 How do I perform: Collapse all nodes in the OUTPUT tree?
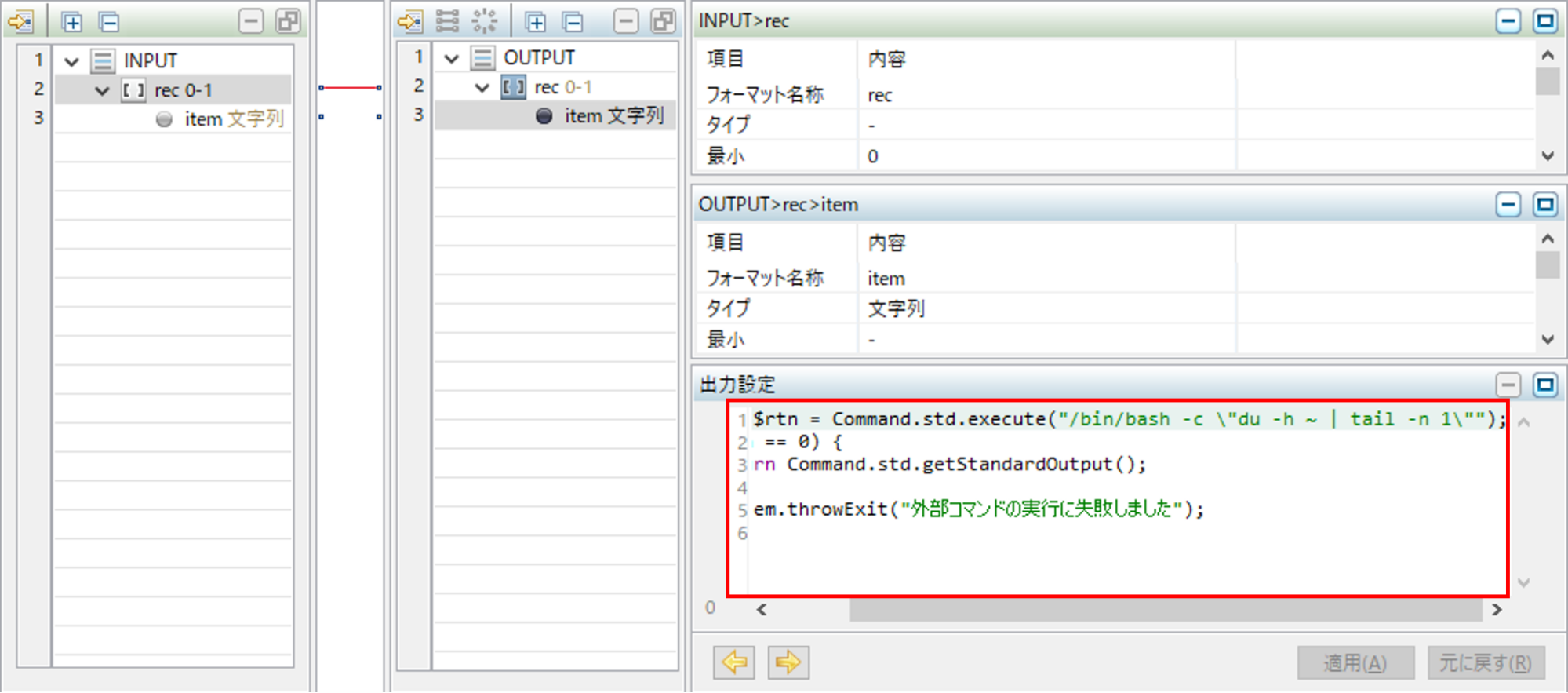573,22
